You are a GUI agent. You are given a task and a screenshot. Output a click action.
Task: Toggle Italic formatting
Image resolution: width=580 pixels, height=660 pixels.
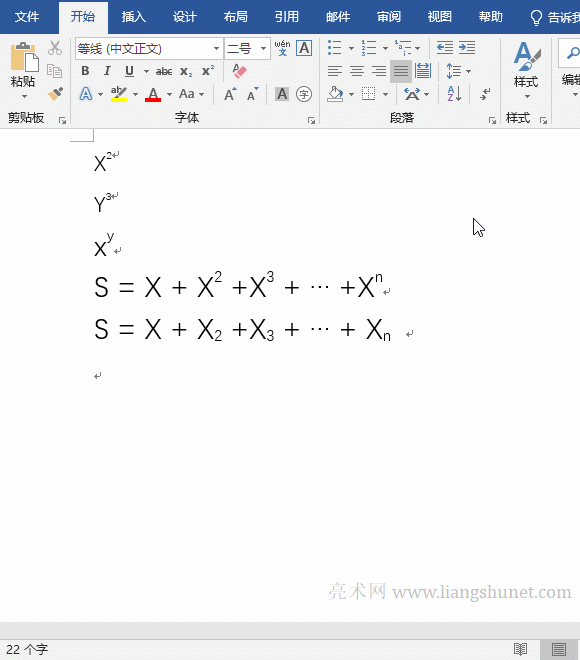107,71
